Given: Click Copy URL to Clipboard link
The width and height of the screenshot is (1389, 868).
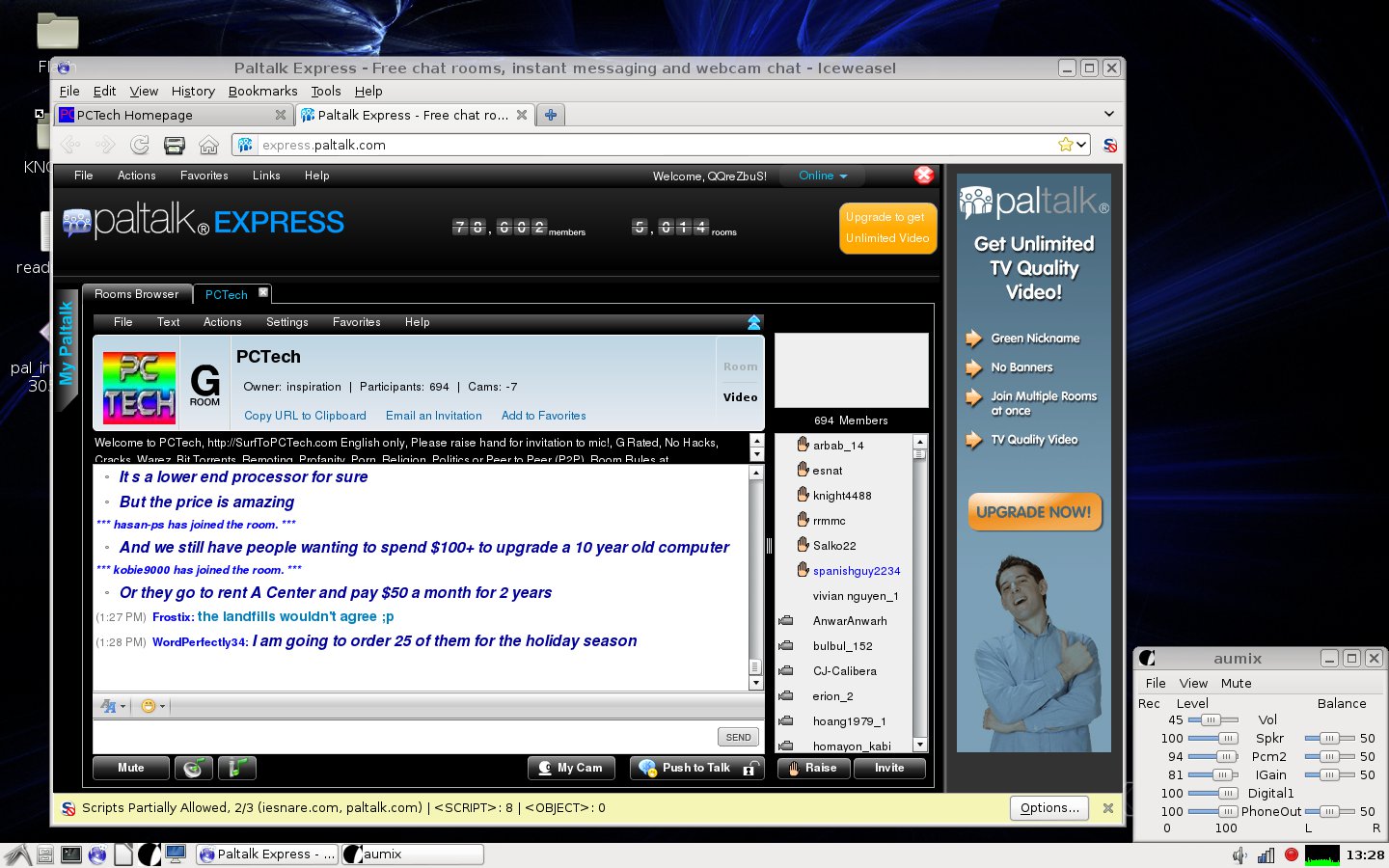Looking at the screenshot, I should pos(305,416).
